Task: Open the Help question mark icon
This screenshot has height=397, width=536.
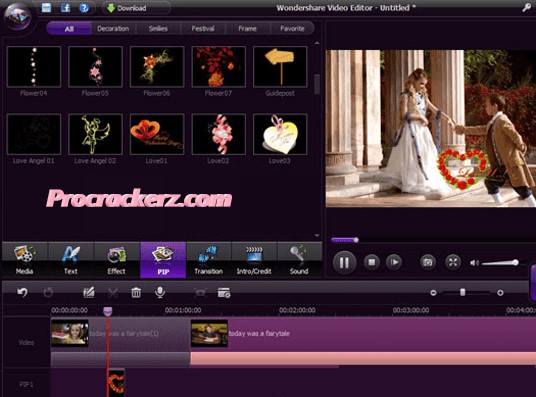Action: (x=84, y=8)
